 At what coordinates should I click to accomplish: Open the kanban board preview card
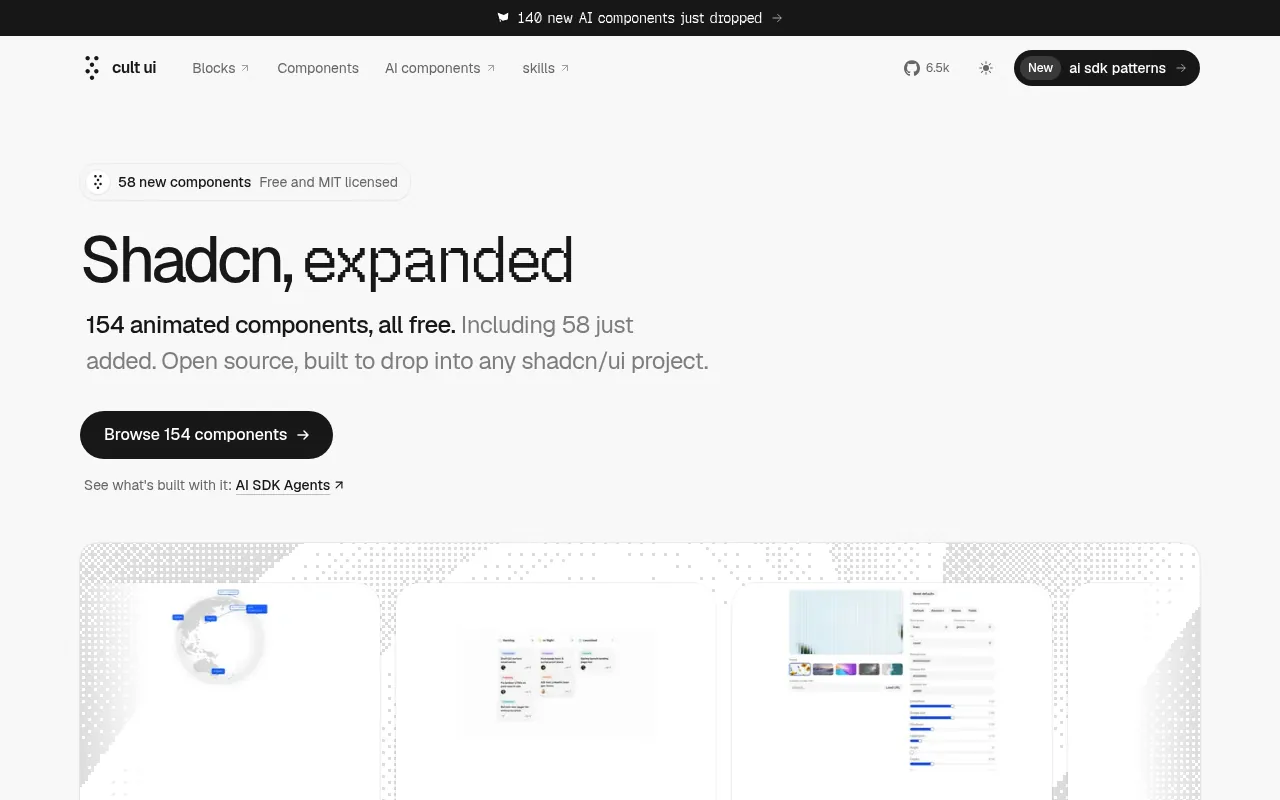coord(556,692)
